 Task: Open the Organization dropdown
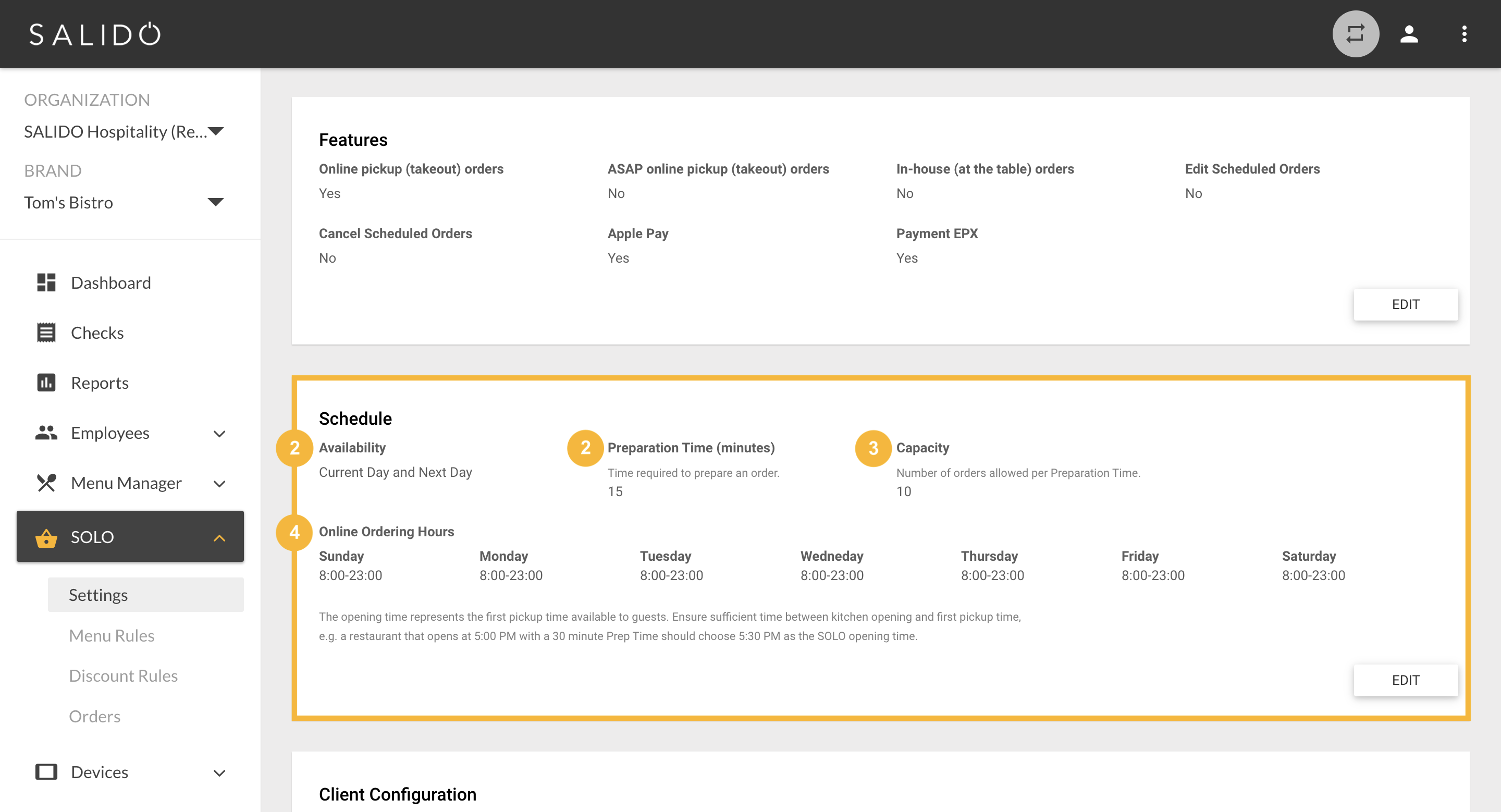[124, 132]
